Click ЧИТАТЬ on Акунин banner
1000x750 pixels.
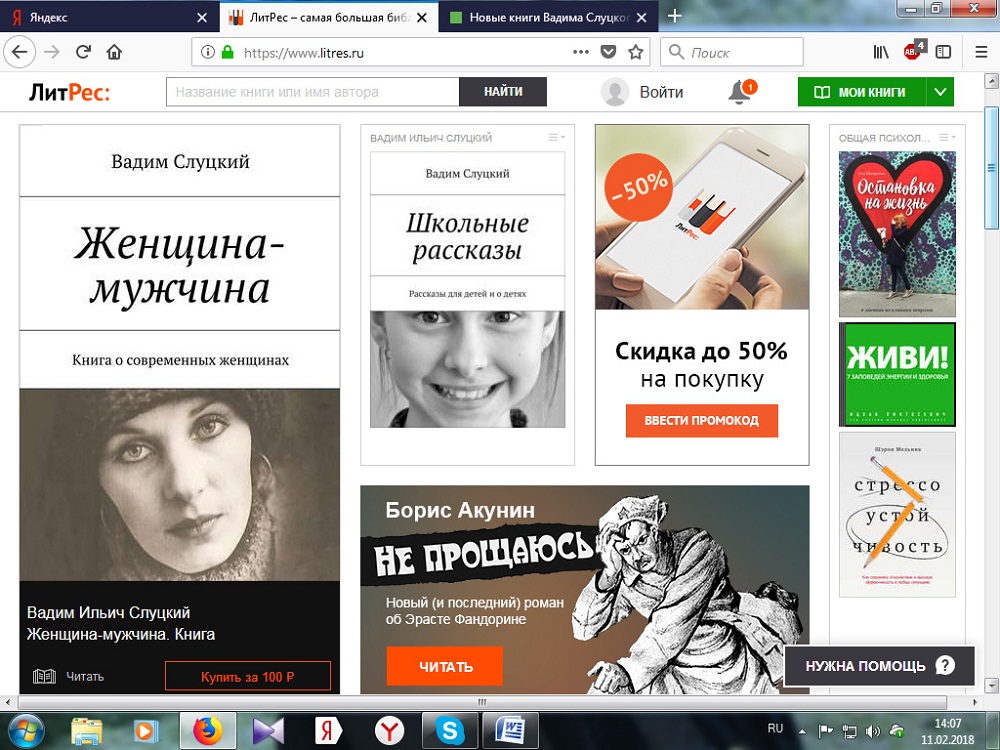pyautogui.click(x=445, y=666)
